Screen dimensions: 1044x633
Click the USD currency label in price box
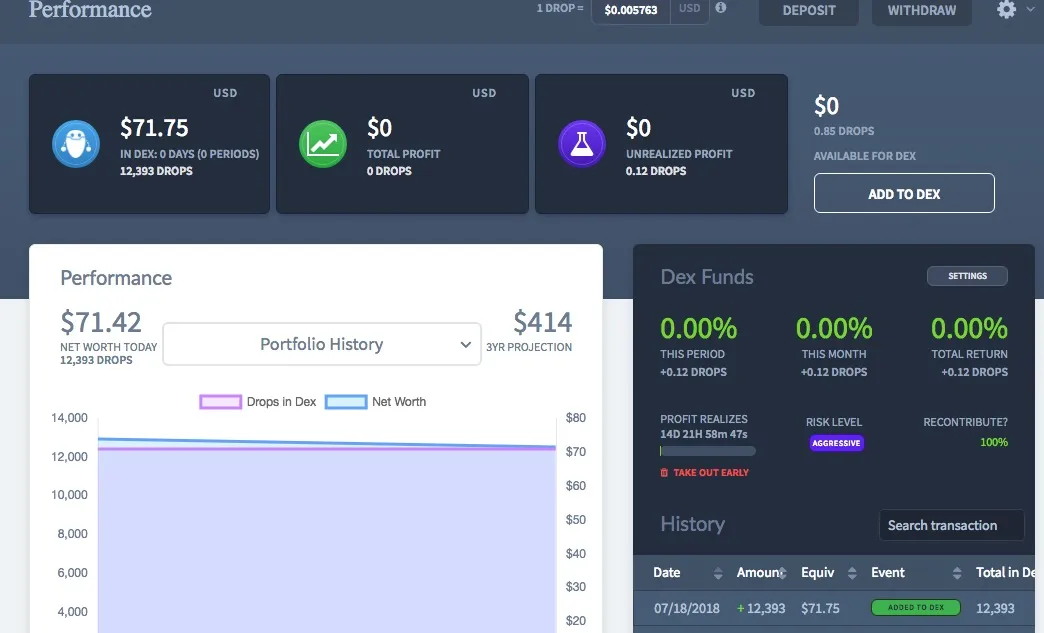point(689,9)
